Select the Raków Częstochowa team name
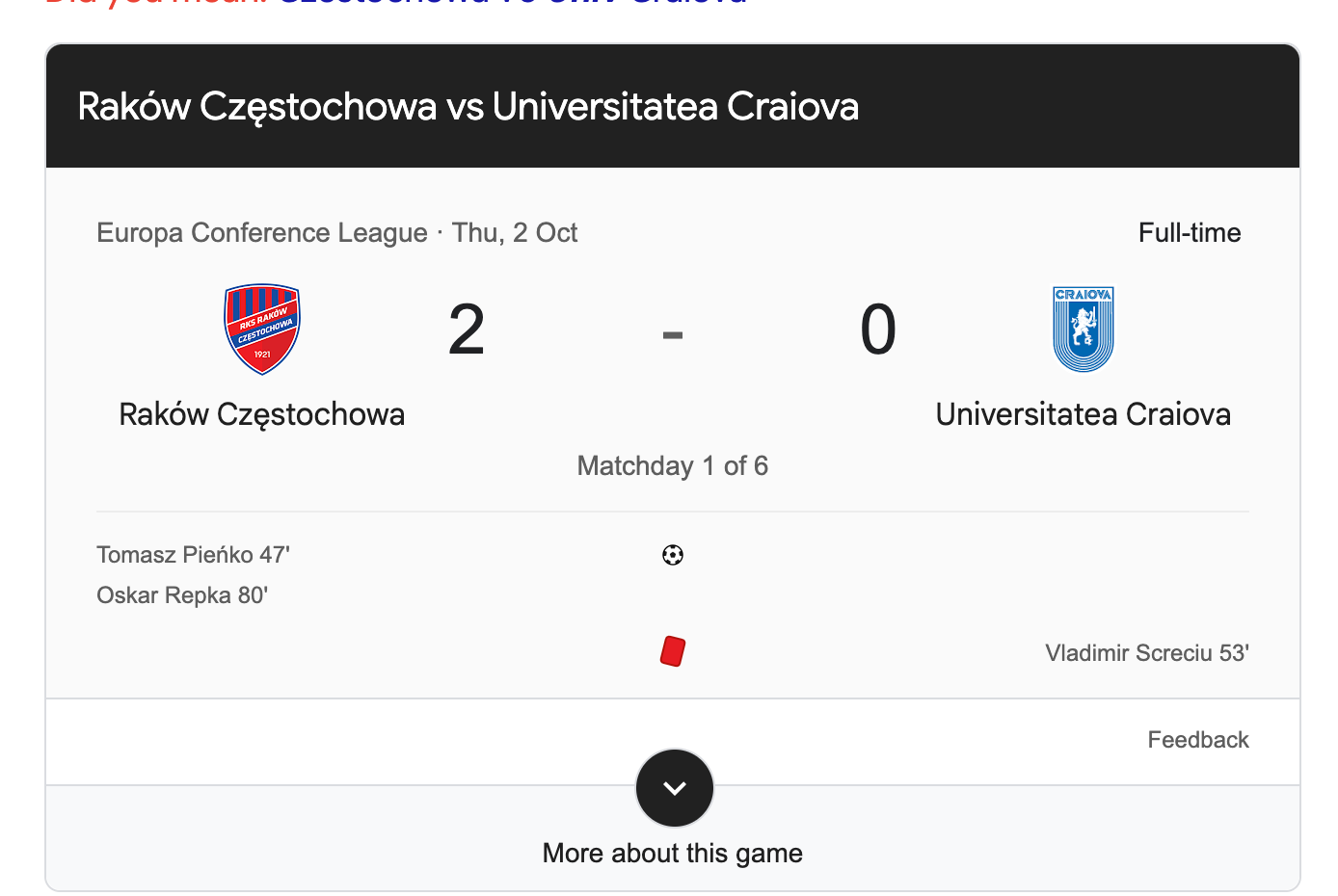The height and width of the screenshot is (896, 1338). pos(261,414)
